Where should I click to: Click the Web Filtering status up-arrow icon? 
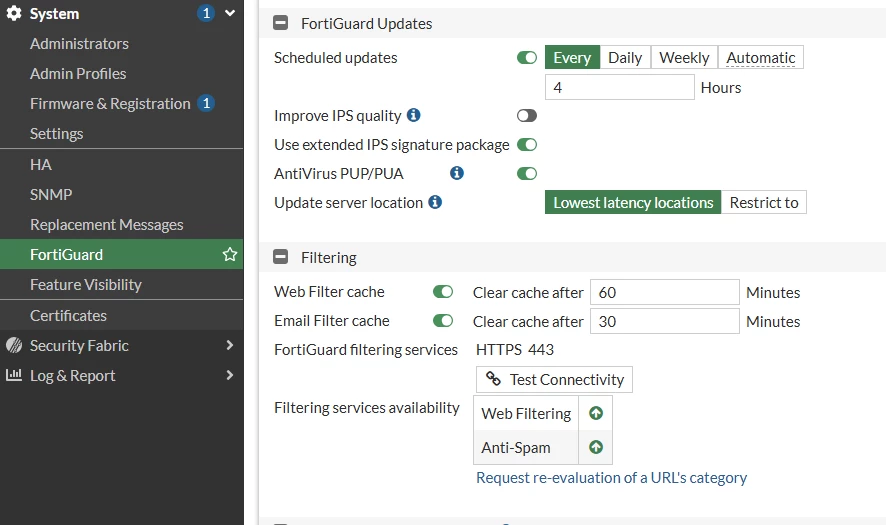596,413
